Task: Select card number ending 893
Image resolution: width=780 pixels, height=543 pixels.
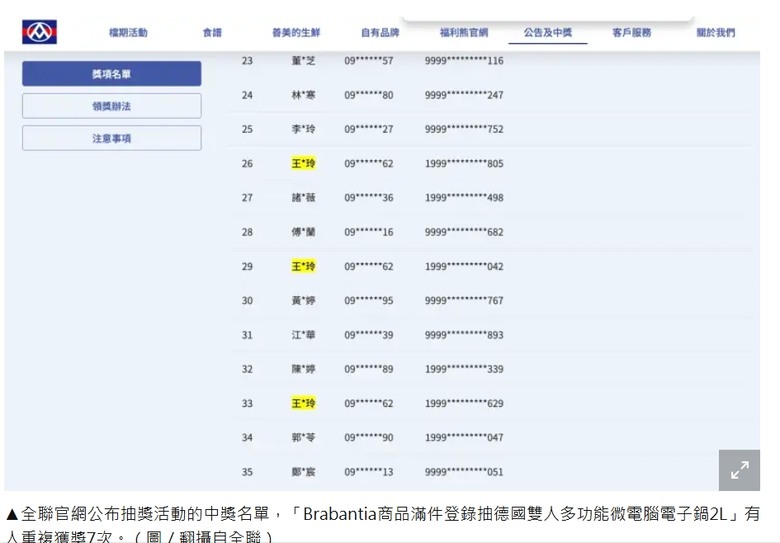Action: (x=464, y=335)
